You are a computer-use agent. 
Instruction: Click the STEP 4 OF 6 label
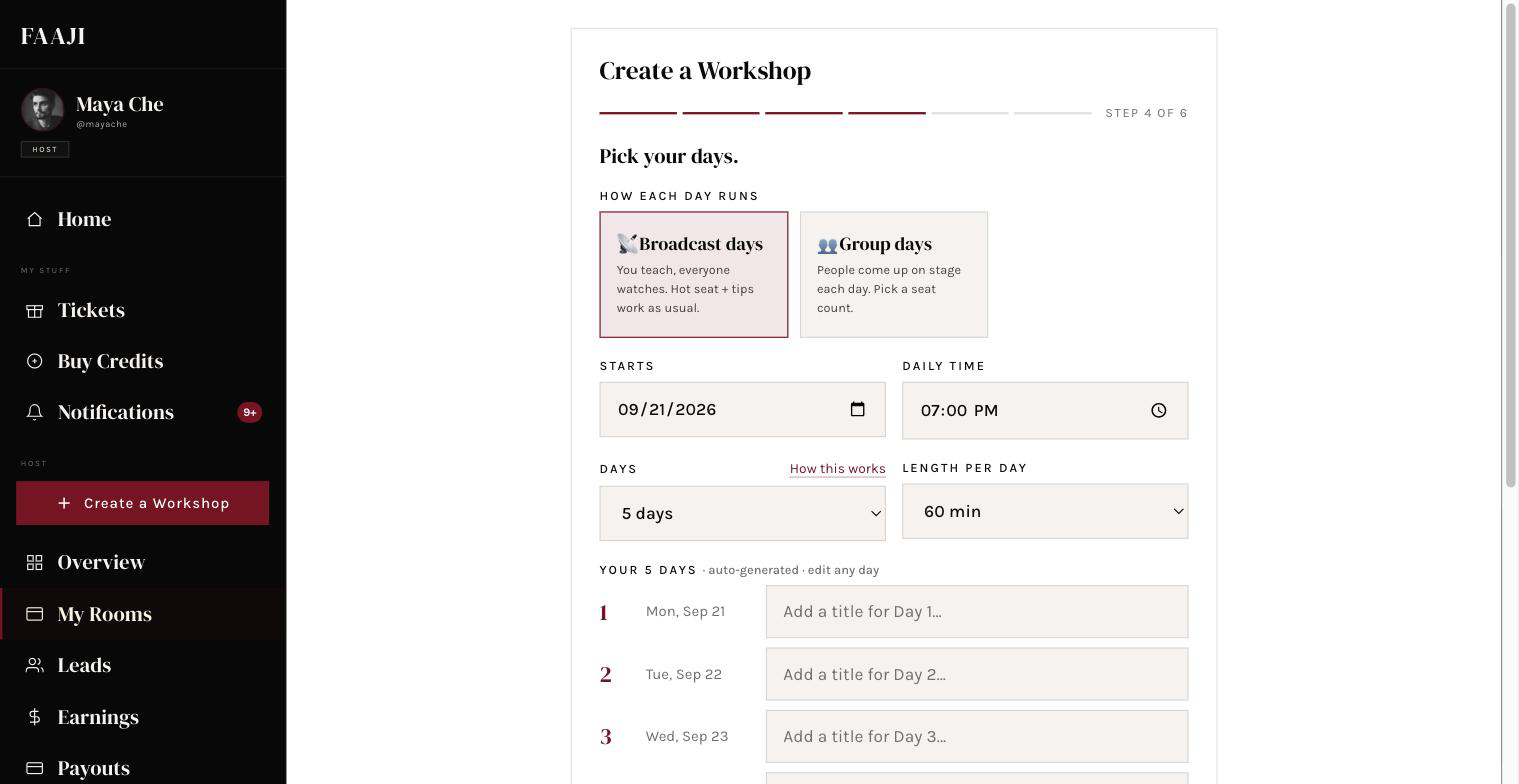1146,113
